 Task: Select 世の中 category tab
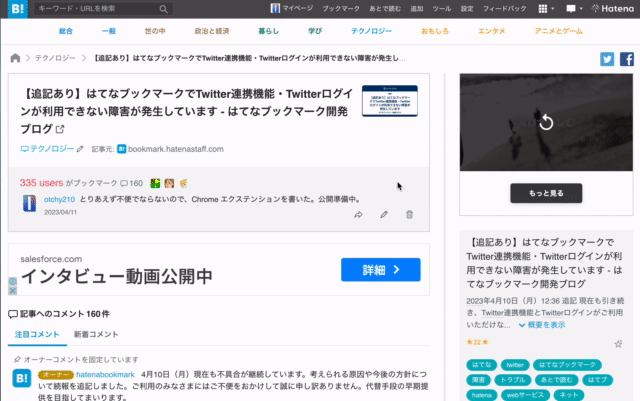coord(155,31)
